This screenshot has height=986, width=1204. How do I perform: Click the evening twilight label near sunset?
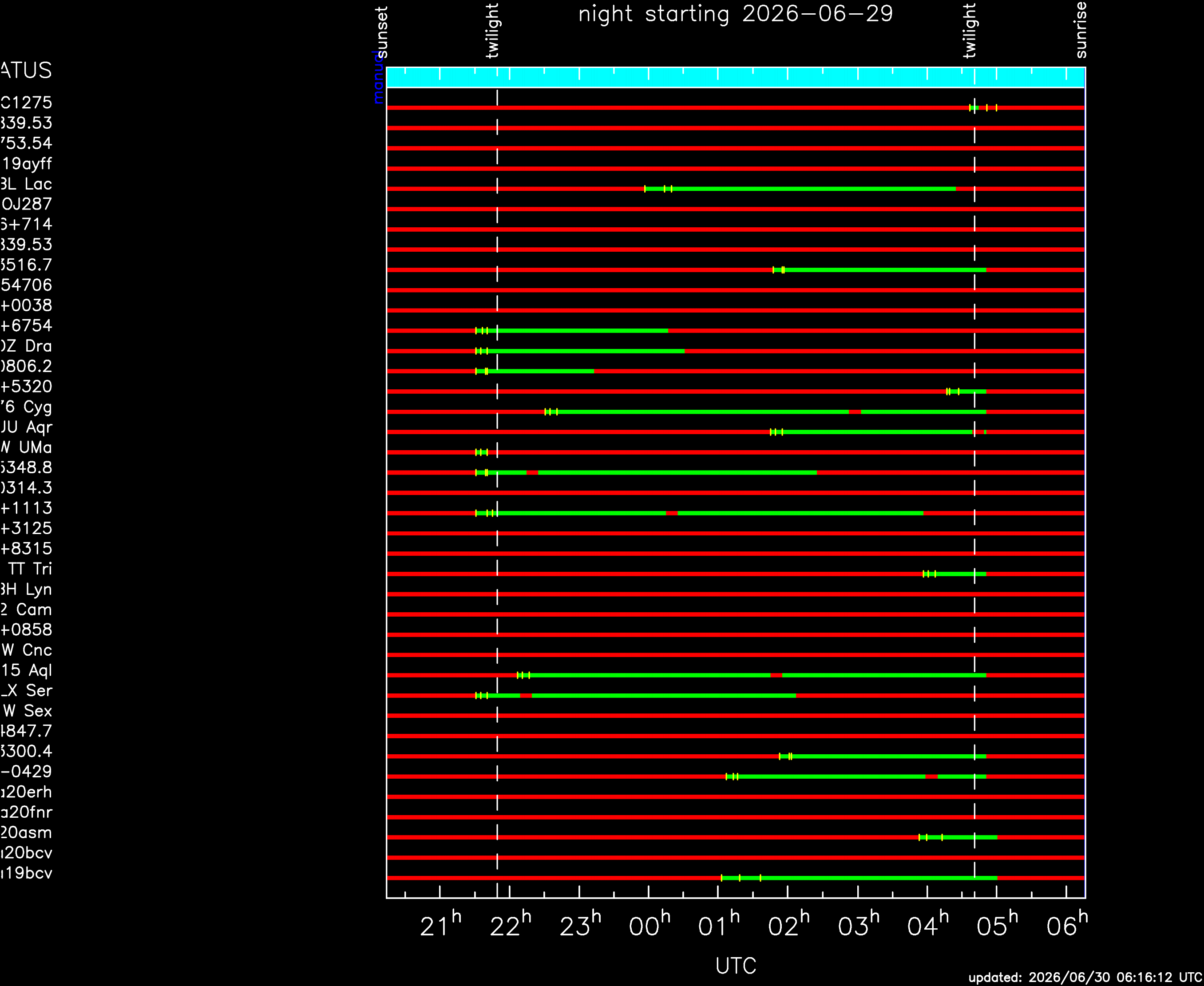pos(492,31)
